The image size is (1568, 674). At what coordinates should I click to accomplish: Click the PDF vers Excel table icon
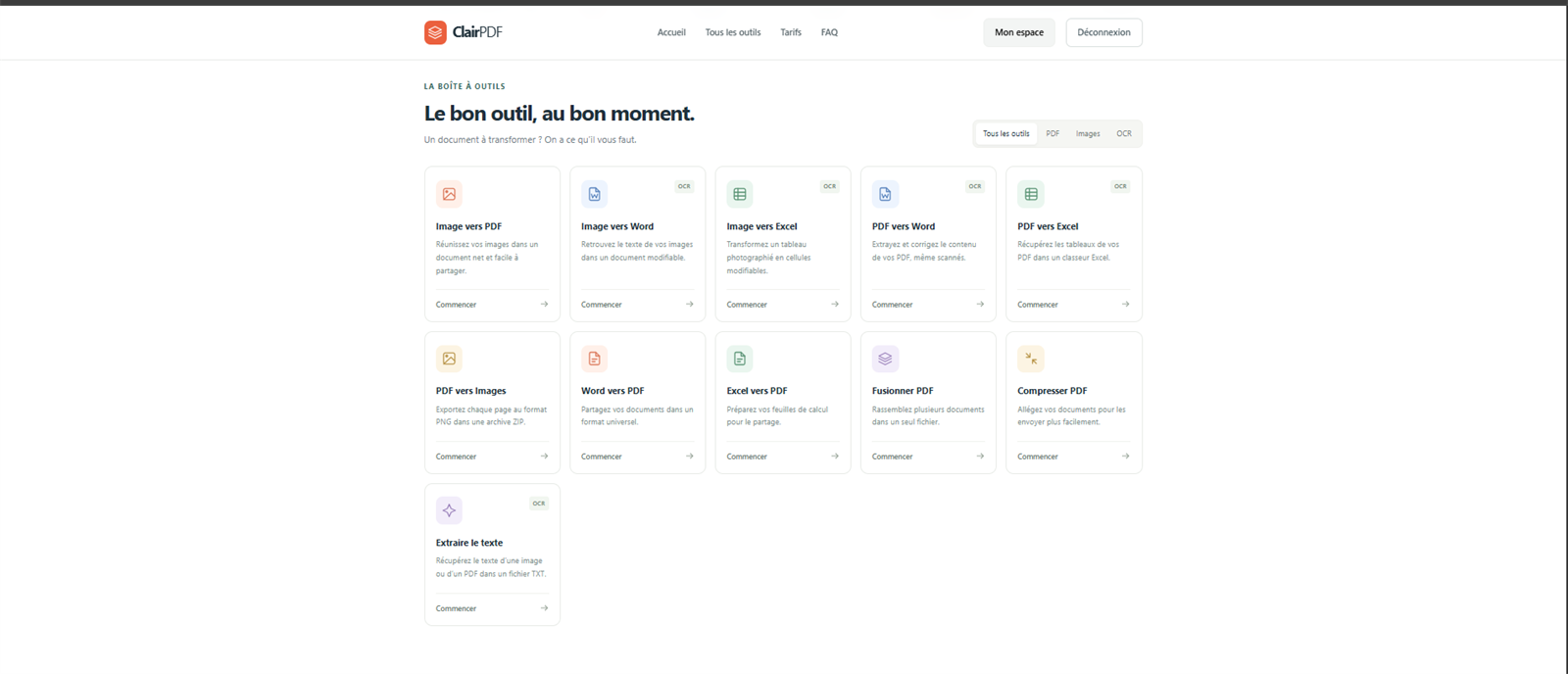tap(1031, 194)
